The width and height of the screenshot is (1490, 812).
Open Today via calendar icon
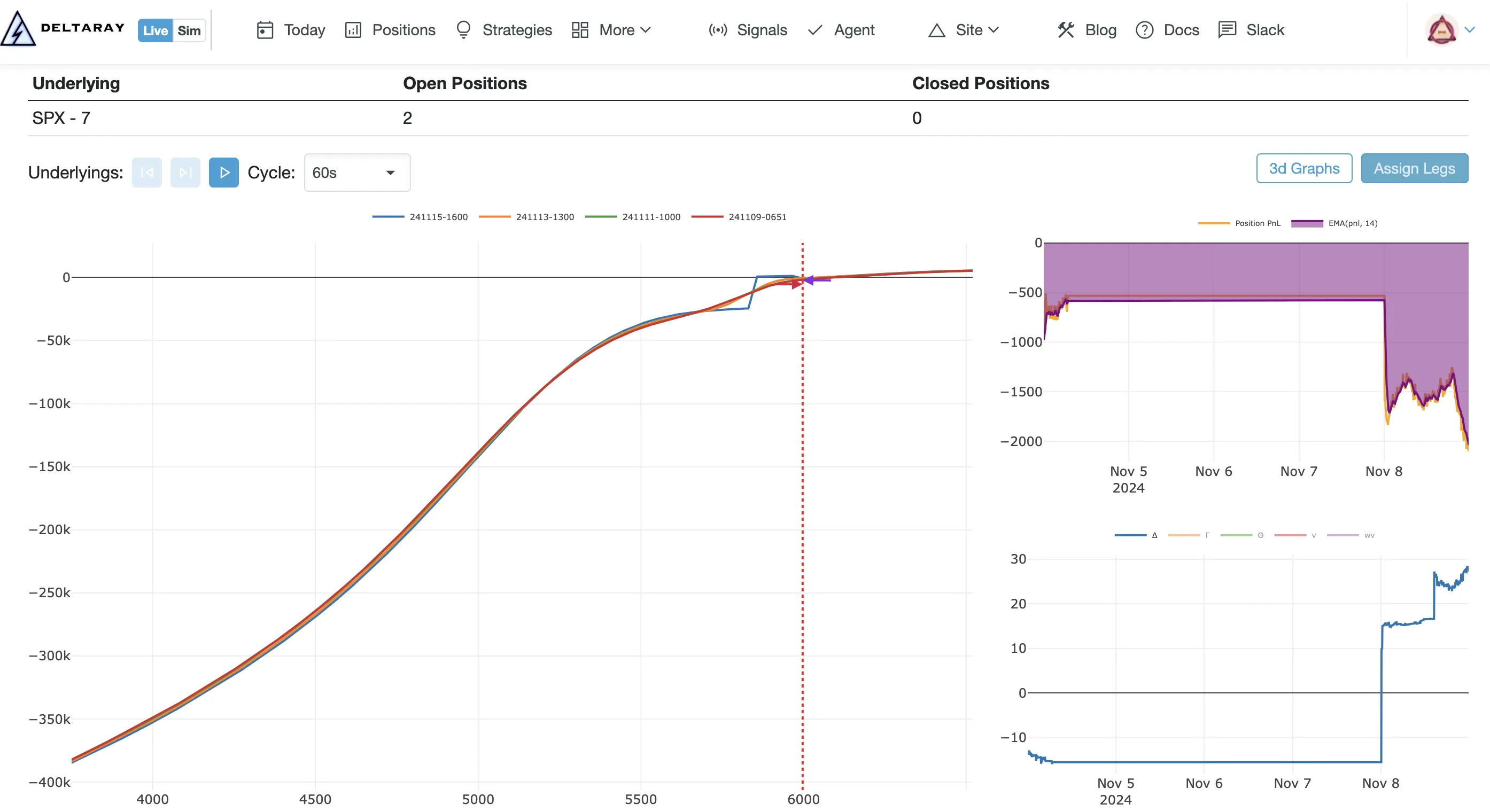265,30
